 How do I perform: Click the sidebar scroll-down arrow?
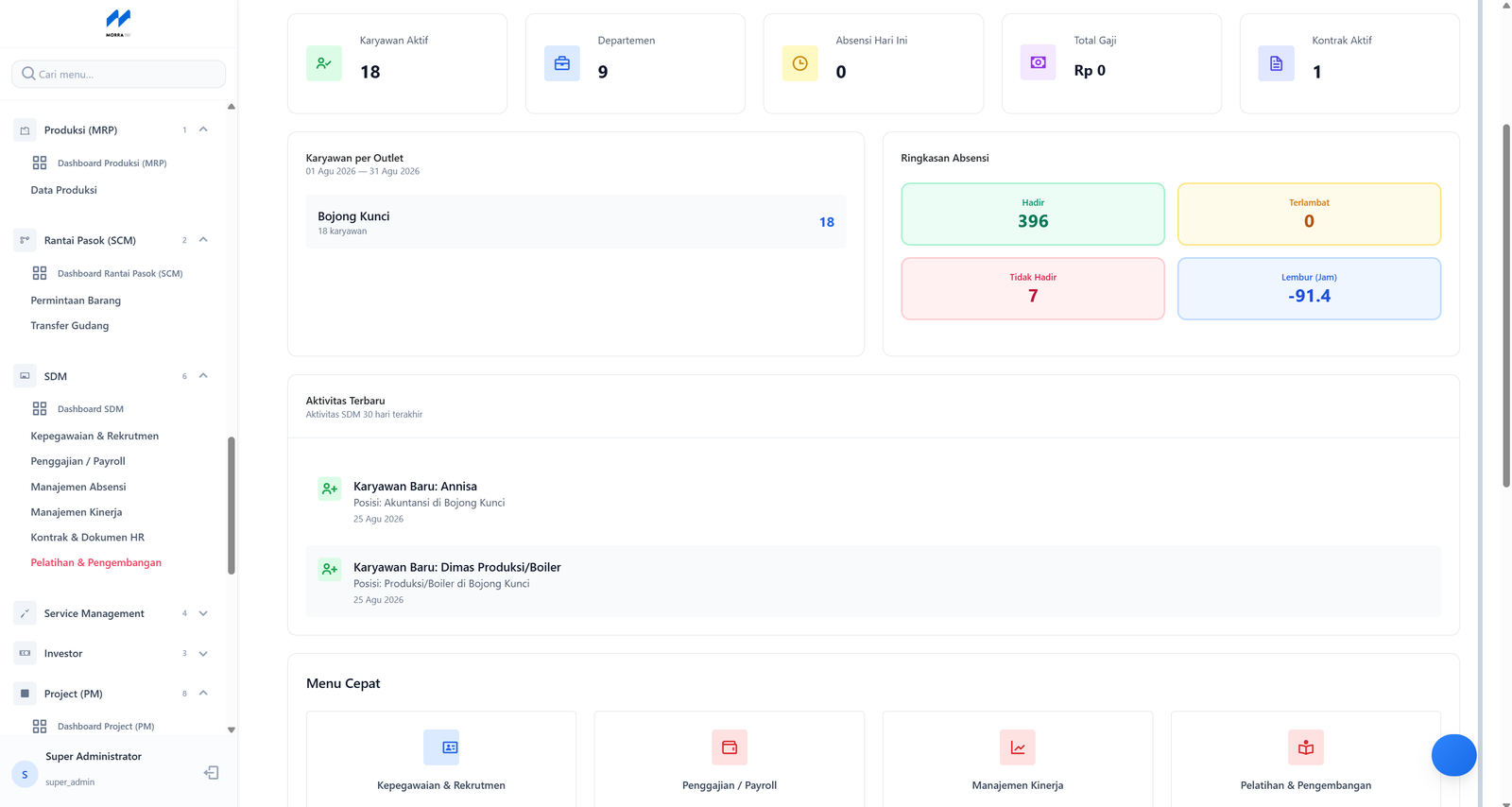pos(232,730)
